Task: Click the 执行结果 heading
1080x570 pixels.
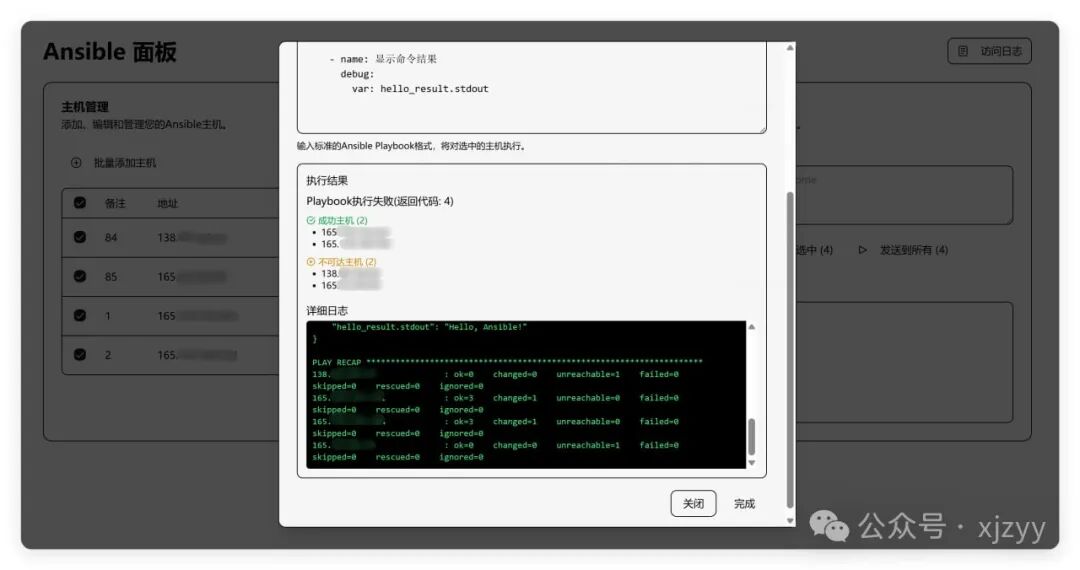Action: coord(327,180)
